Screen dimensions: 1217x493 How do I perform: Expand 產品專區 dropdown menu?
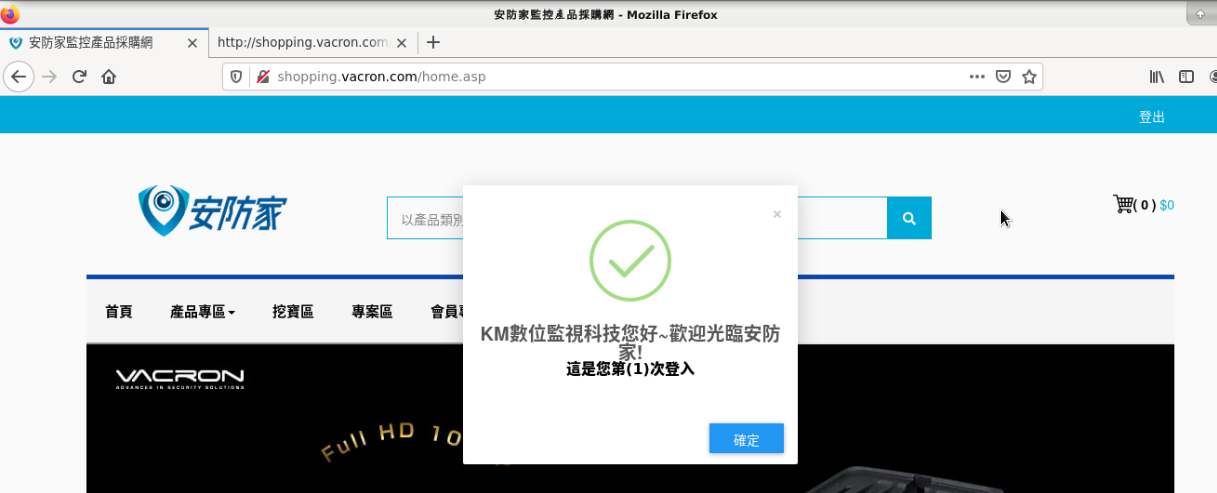click(x=203, y=312)
